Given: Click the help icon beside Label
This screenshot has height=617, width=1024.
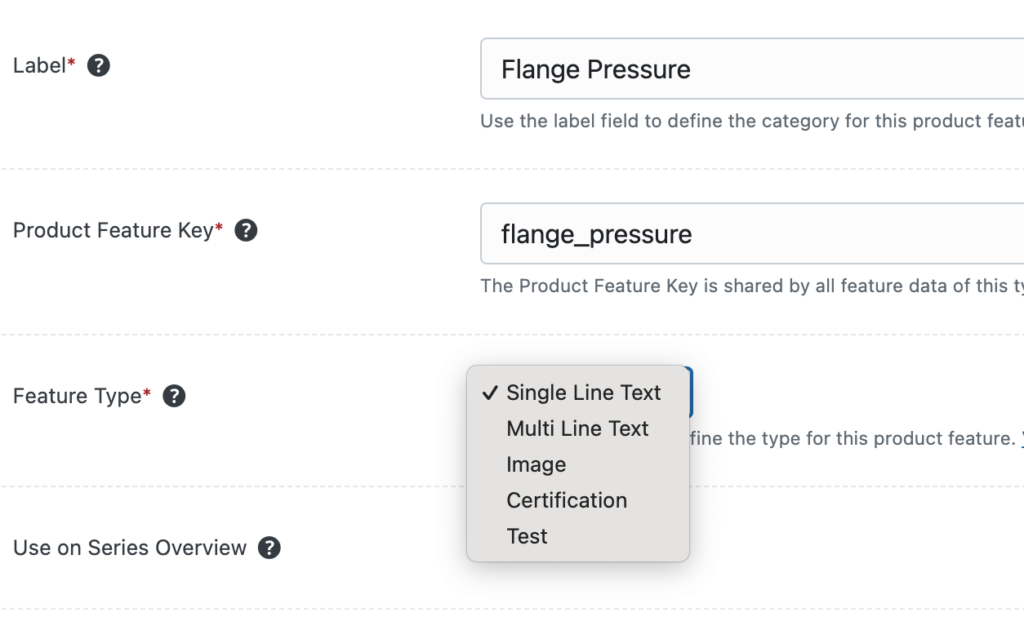Looking at the screenshot, I should [x=98, y=66].
